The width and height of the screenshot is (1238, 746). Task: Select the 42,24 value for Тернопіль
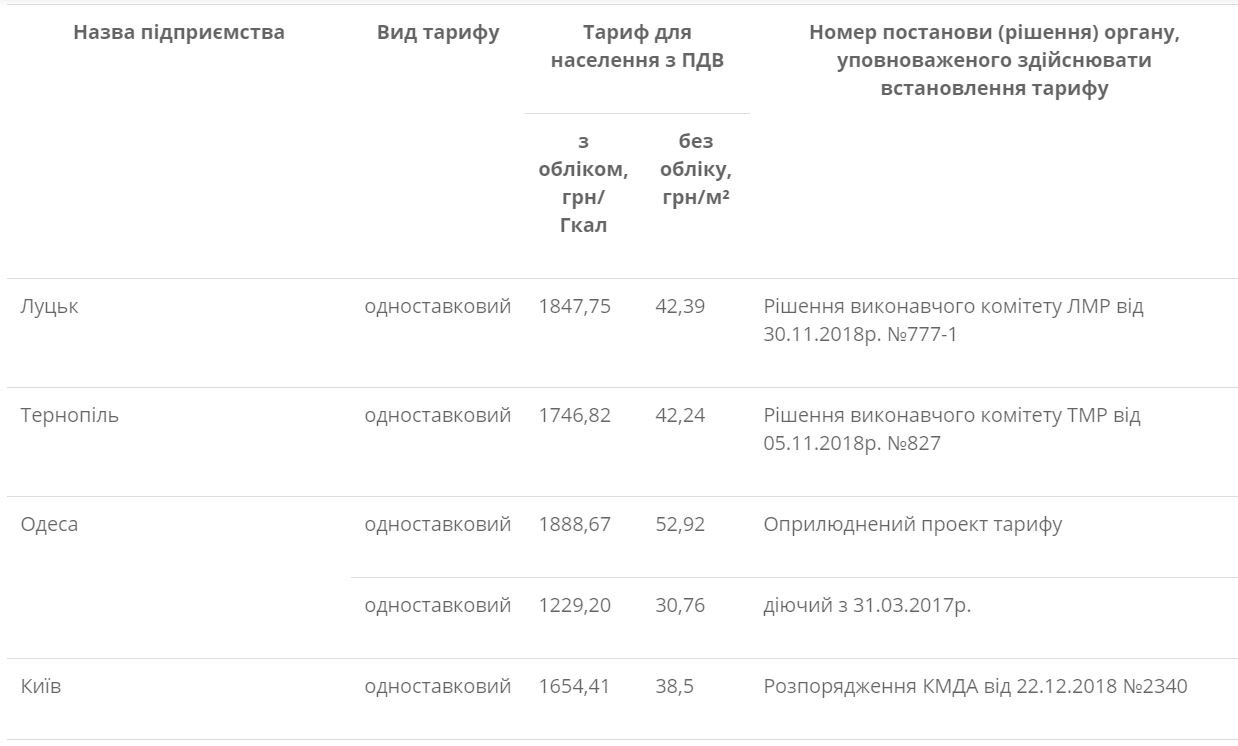[680, 415]
